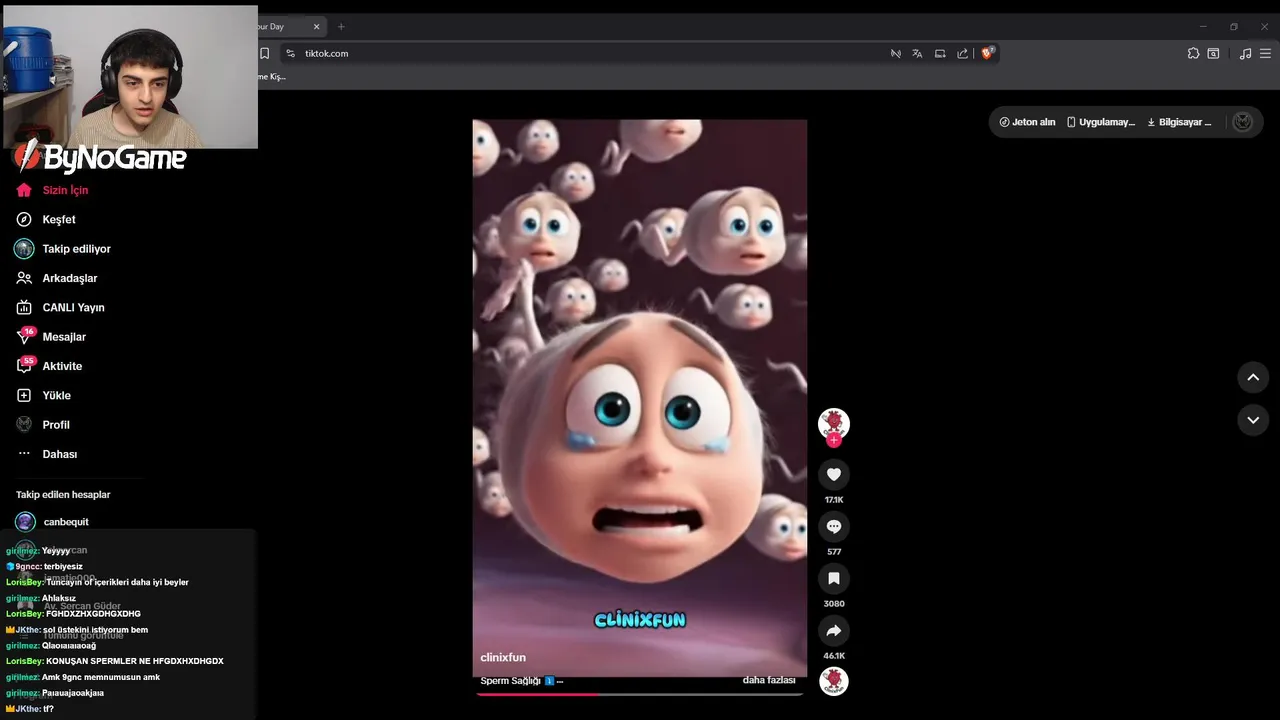Open browser hamburger menu

(x=1265, y=53)
